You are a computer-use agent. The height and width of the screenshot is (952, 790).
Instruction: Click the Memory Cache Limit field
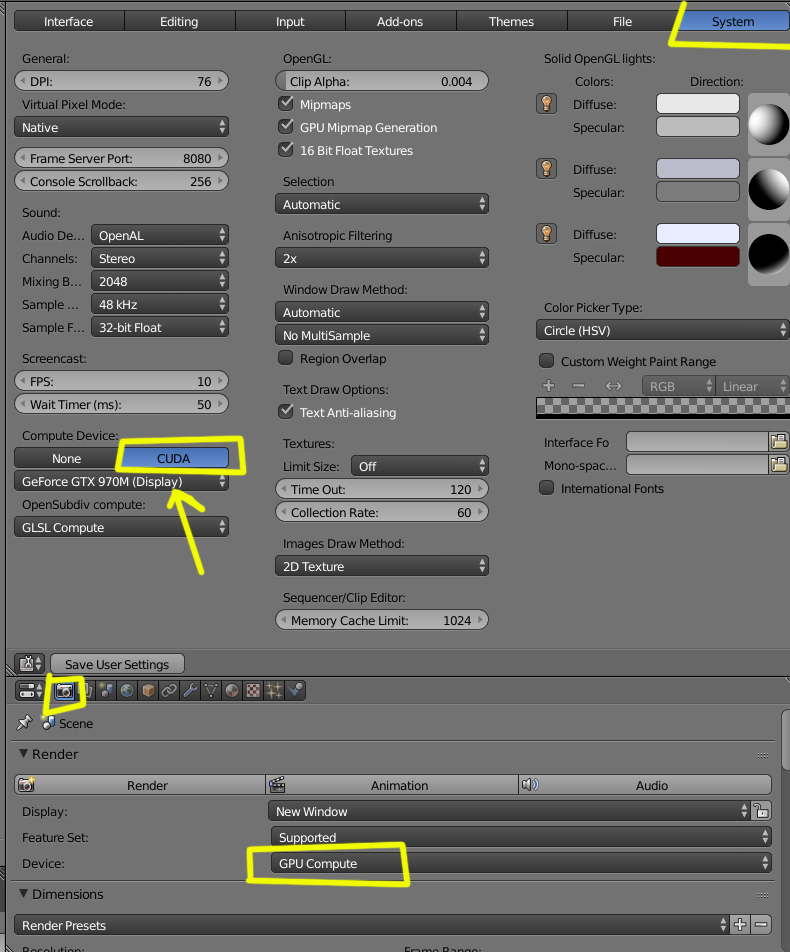coord(382,620)
